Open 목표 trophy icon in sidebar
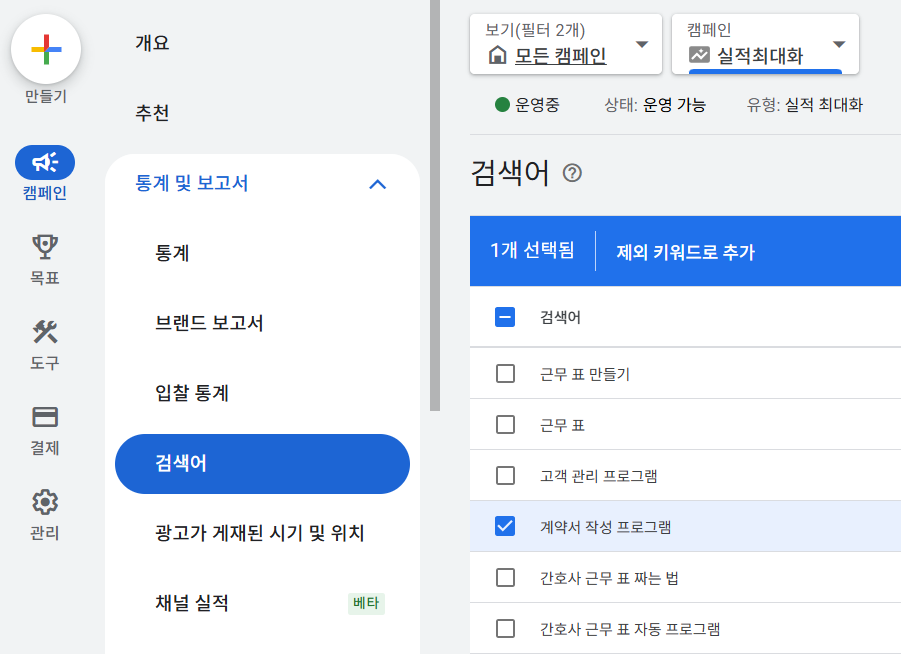 point(45,246)
